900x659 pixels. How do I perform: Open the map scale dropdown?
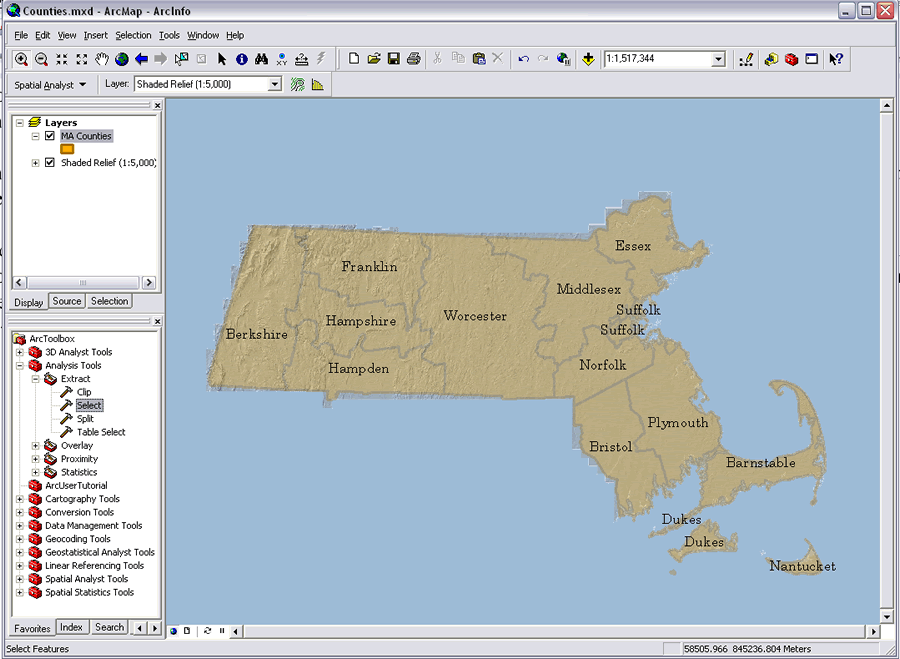(718, 59)
